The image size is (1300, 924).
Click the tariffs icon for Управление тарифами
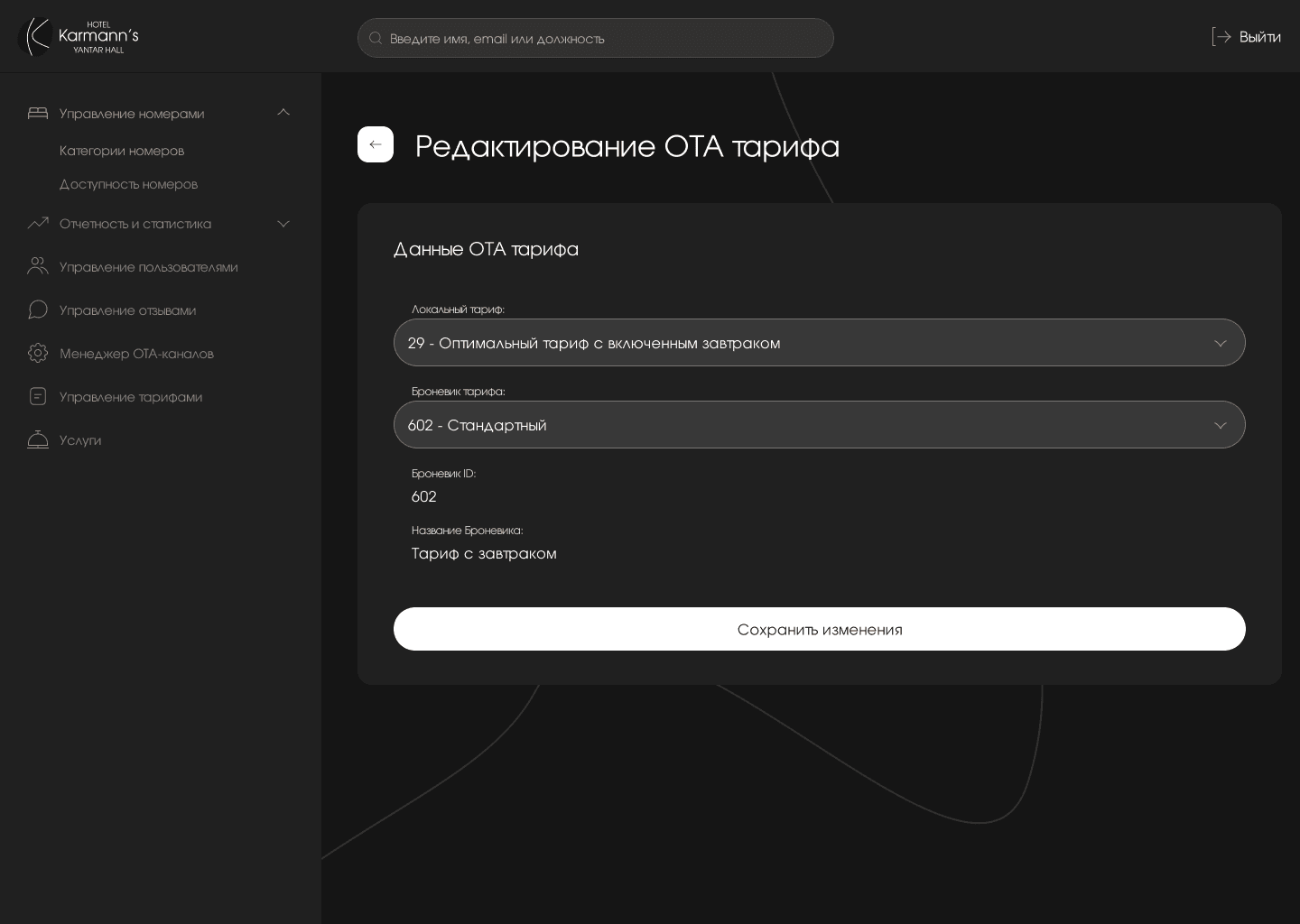pyautogui.click(x=38, y=396)
